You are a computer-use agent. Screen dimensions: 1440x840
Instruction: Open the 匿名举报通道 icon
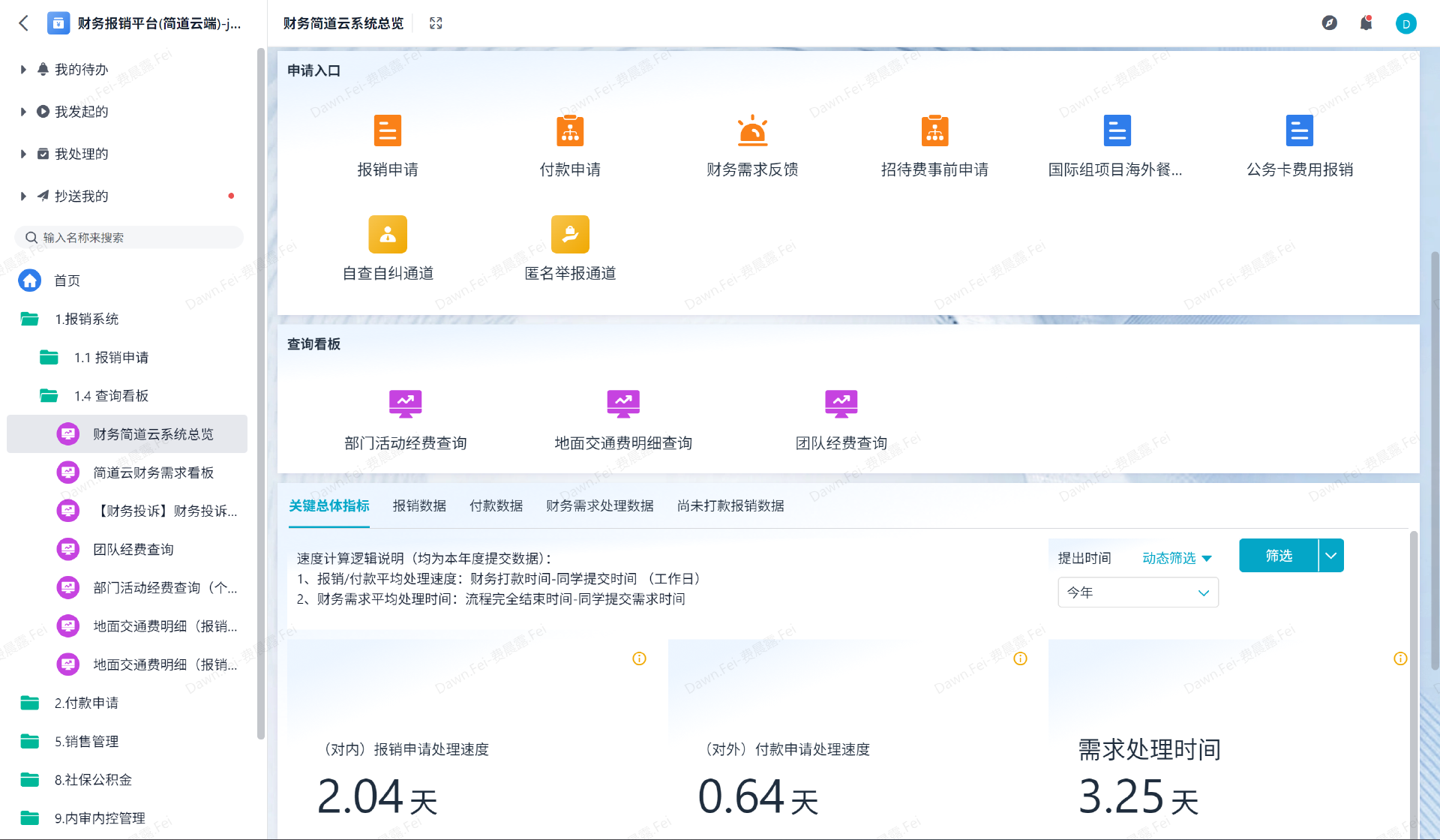[x=570, y=234]
